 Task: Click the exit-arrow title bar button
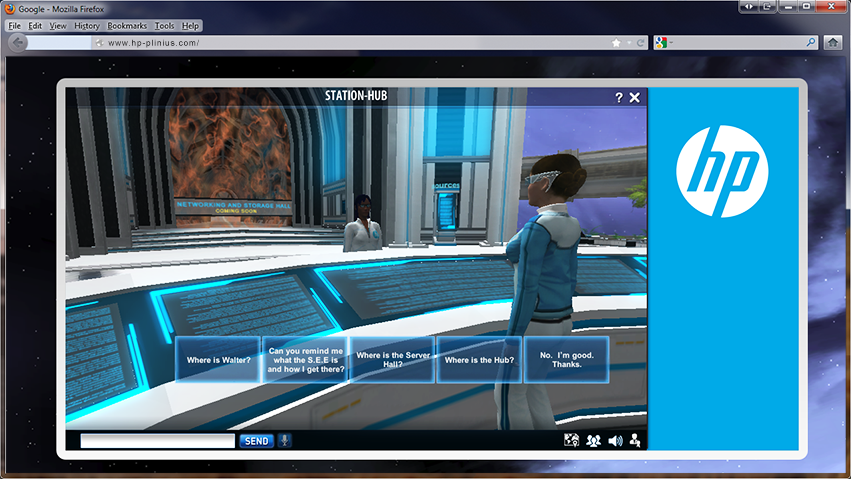click(767, 7)
